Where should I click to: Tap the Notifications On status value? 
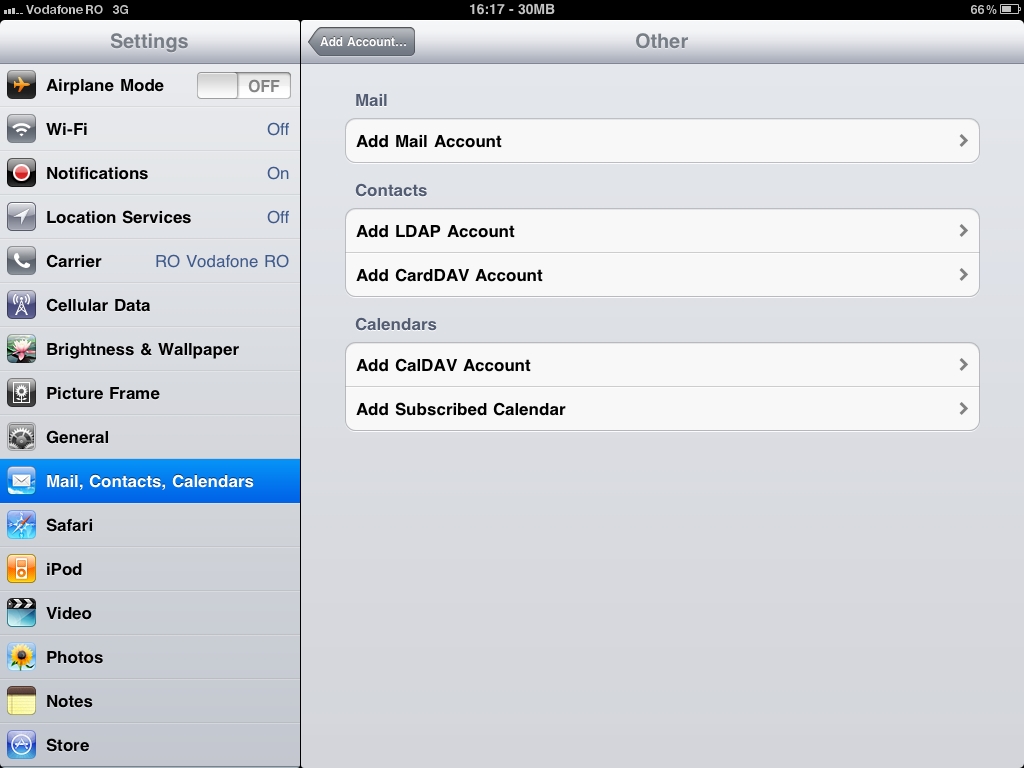tap(278, 173)
